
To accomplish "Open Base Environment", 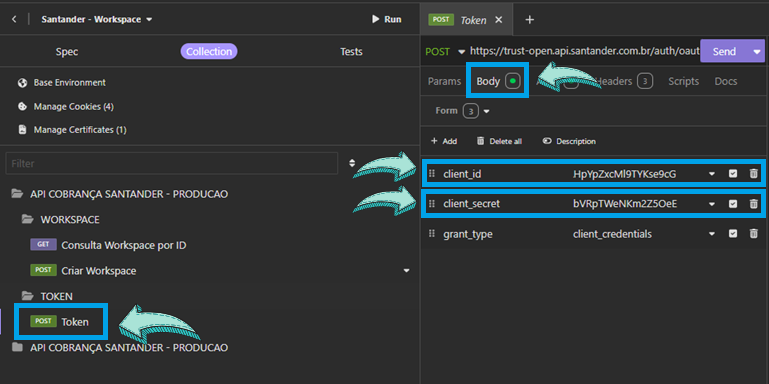I will [70, 82].
